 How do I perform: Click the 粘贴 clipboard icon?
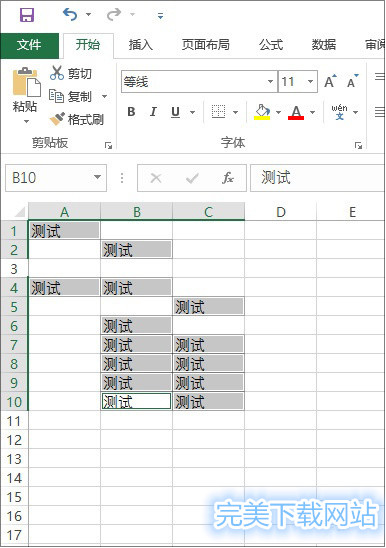click(x=26, y=82)
